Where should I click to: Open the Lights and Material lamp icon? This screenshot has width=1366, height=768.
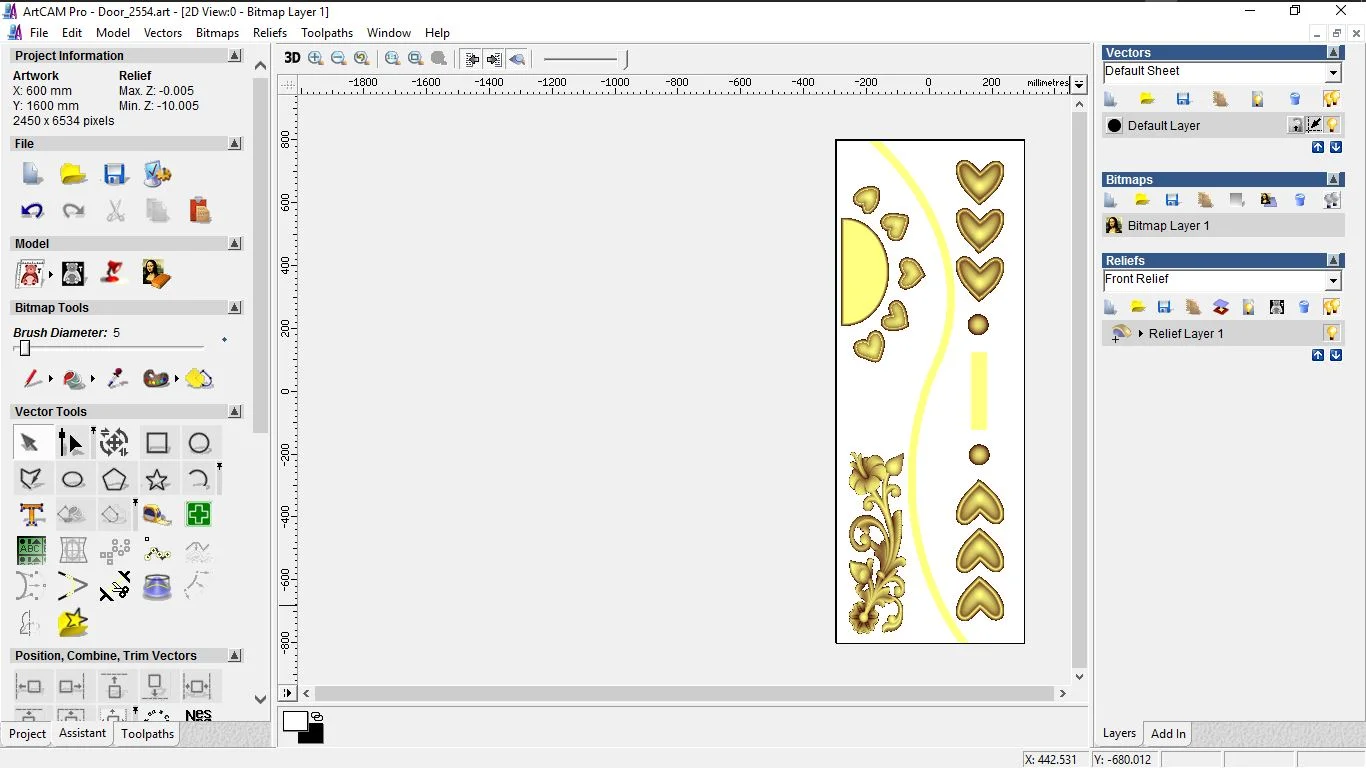coord(113,273)
